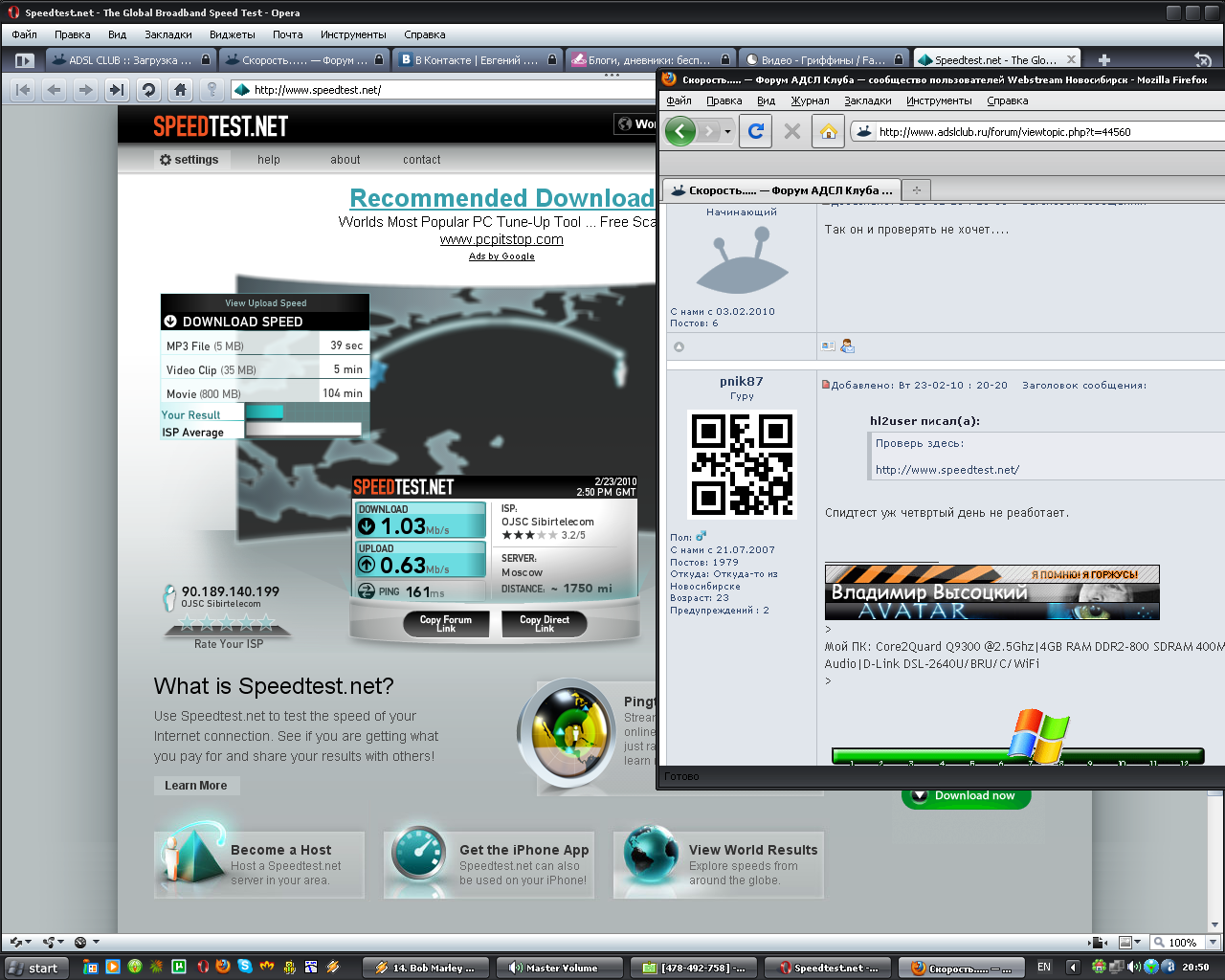
Task: Reload the page in Firefox
Action: (x=755, y=131)
